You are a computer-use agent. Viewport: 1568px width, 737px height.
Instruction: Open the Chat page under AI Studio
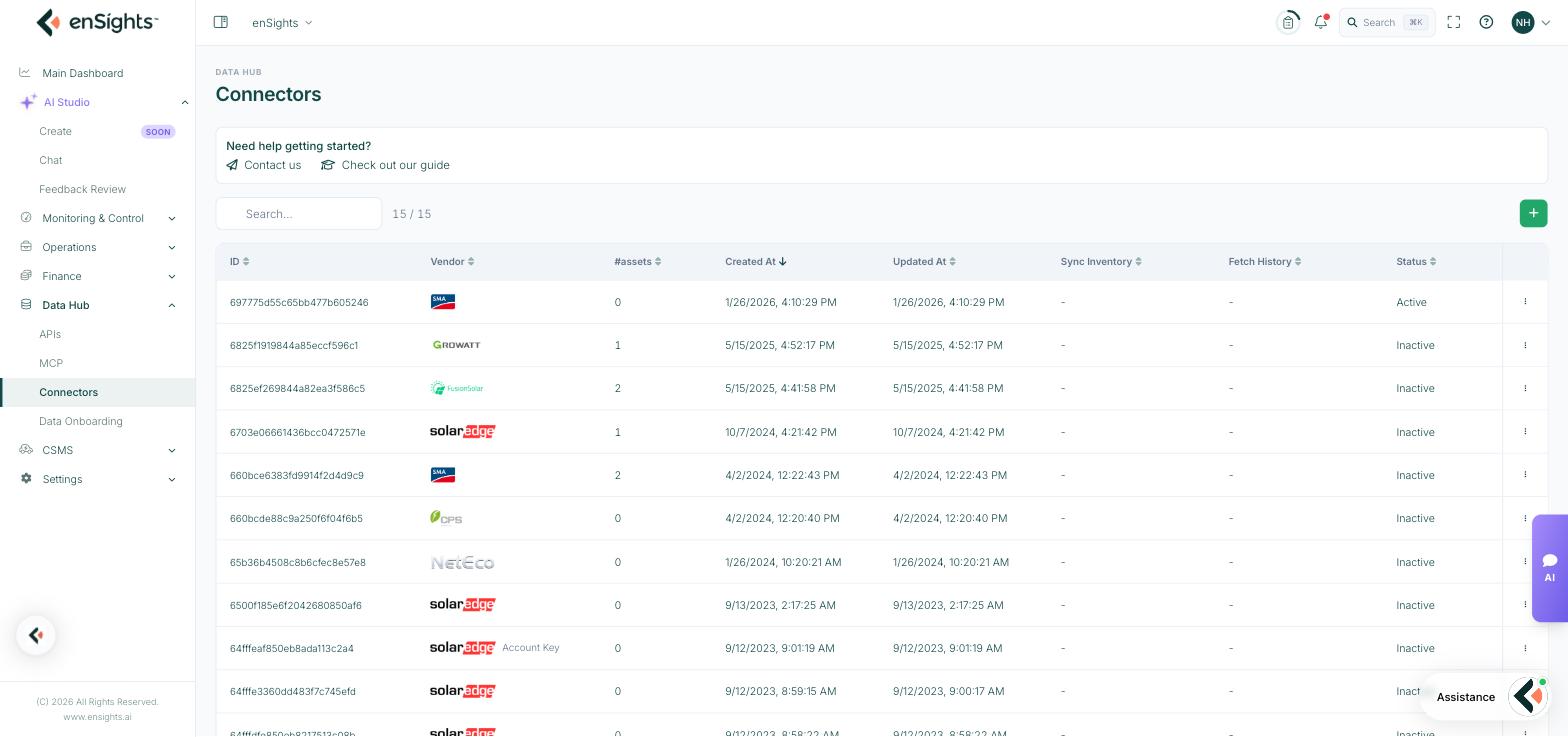tap(51, 160)
